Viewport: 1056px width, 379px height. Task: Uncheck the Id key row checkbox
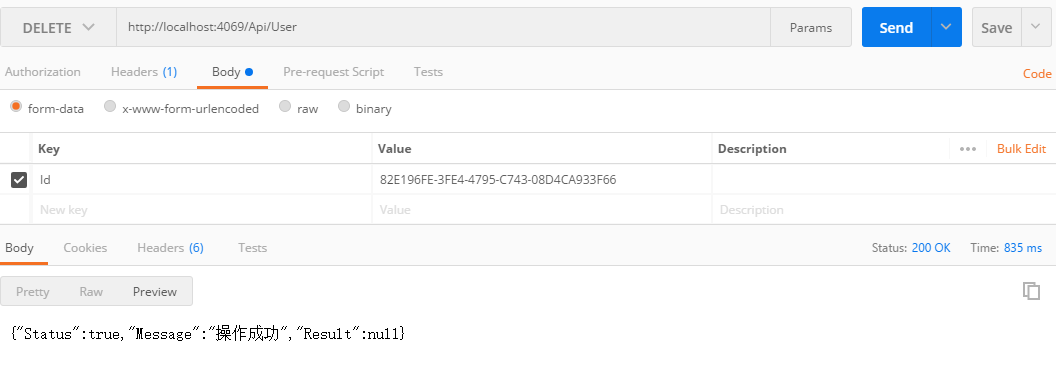coord(19,180)
